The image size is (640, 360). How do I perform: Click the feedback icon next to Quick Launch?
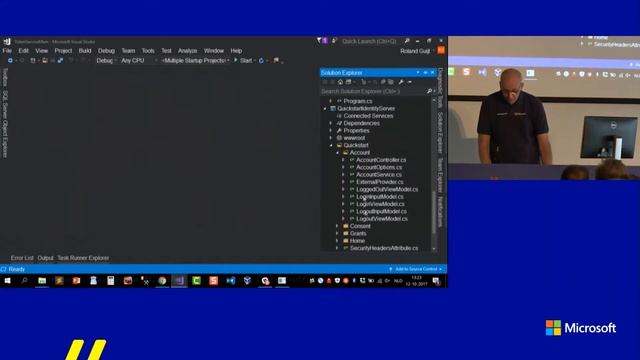[334, 41]
